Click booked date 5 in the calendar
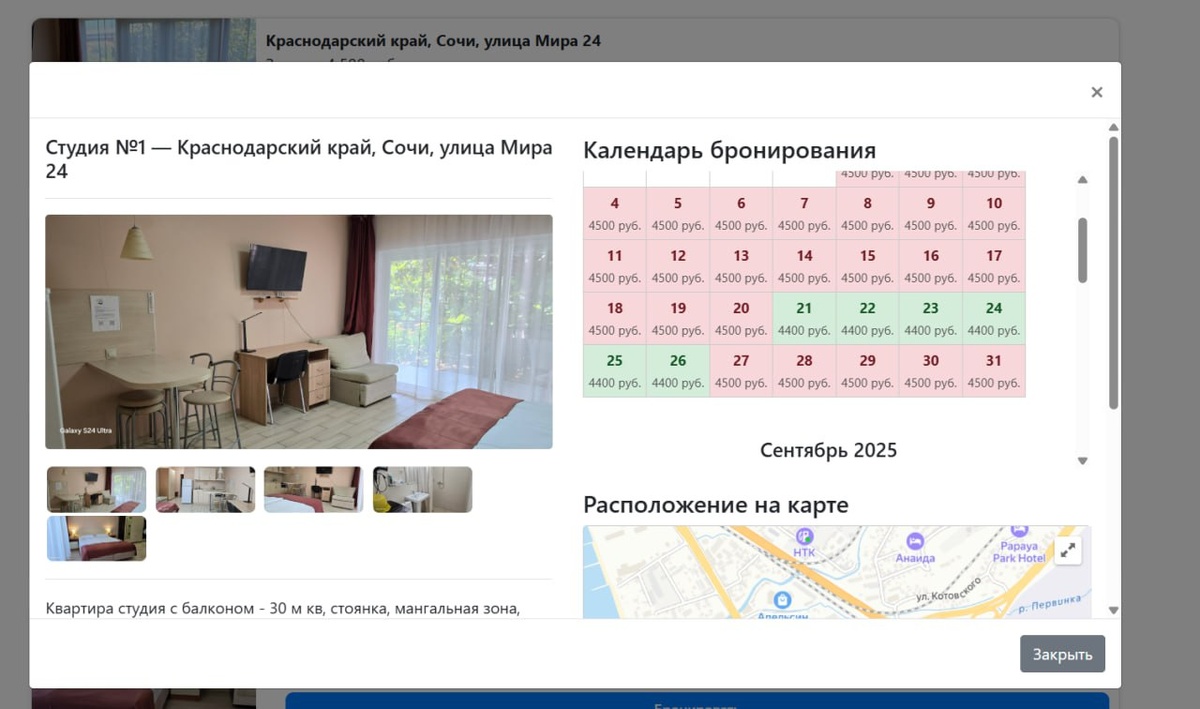 coord(678,214)
